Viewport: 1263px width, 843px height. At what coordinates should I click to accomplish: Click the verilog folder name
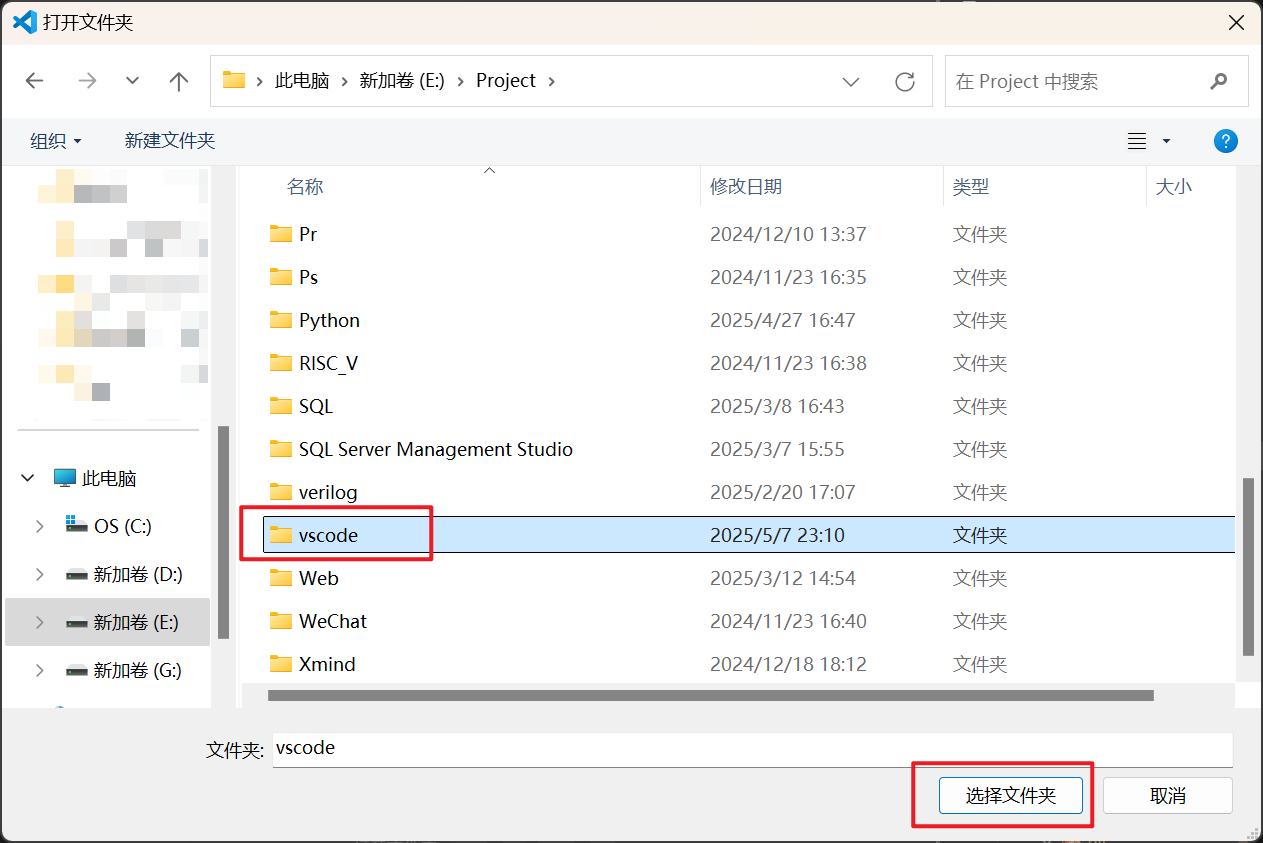[x=328, y=492]
